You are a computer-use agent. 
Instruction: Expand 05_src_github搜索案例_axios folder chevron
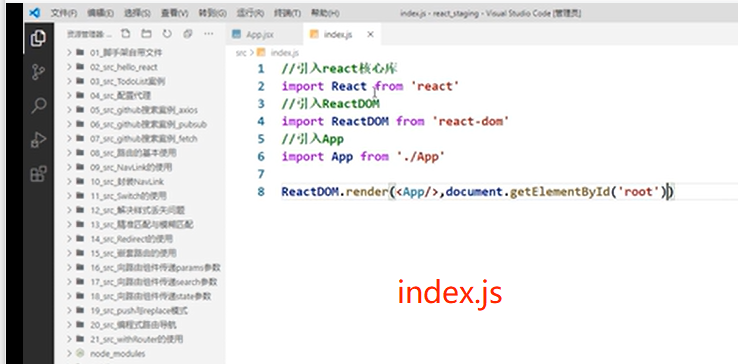(x=69, y=110)
